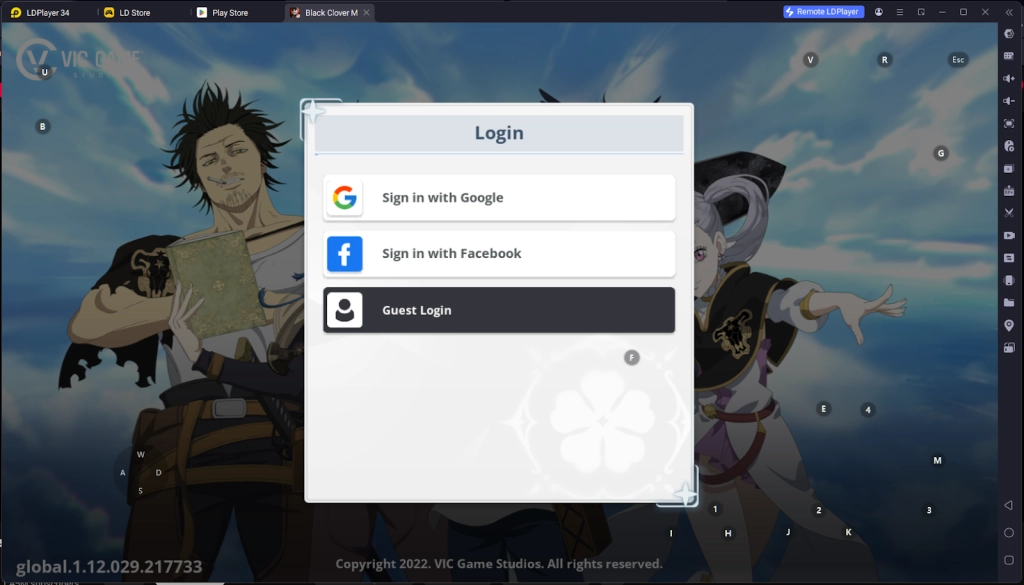Screen dimensions: 1024x585
Task: Take a screenshot with the scissors icon
Action: (x=1009, y=213)
